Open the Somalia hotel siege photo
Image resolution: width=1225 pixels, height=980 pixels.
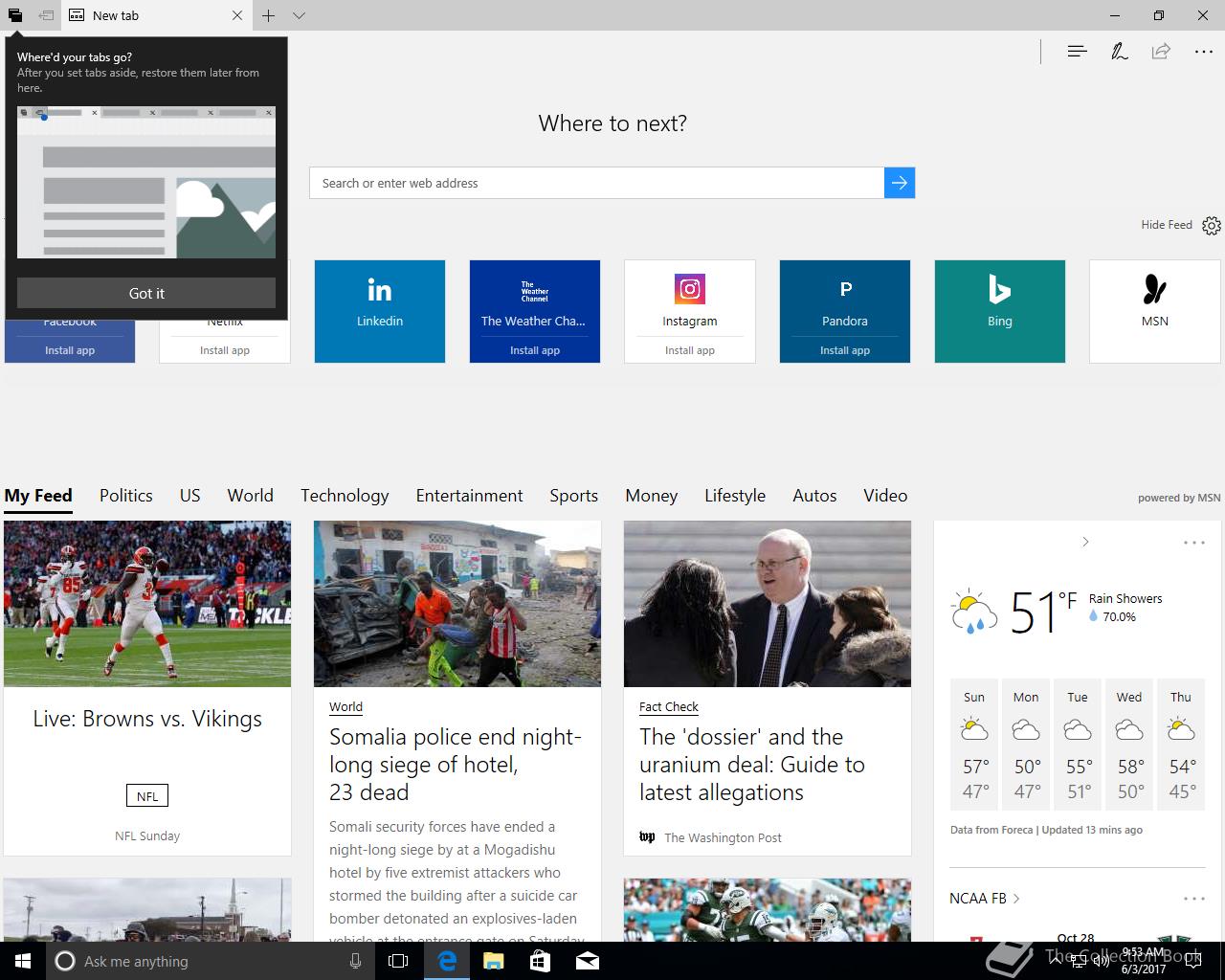[457, 604]
